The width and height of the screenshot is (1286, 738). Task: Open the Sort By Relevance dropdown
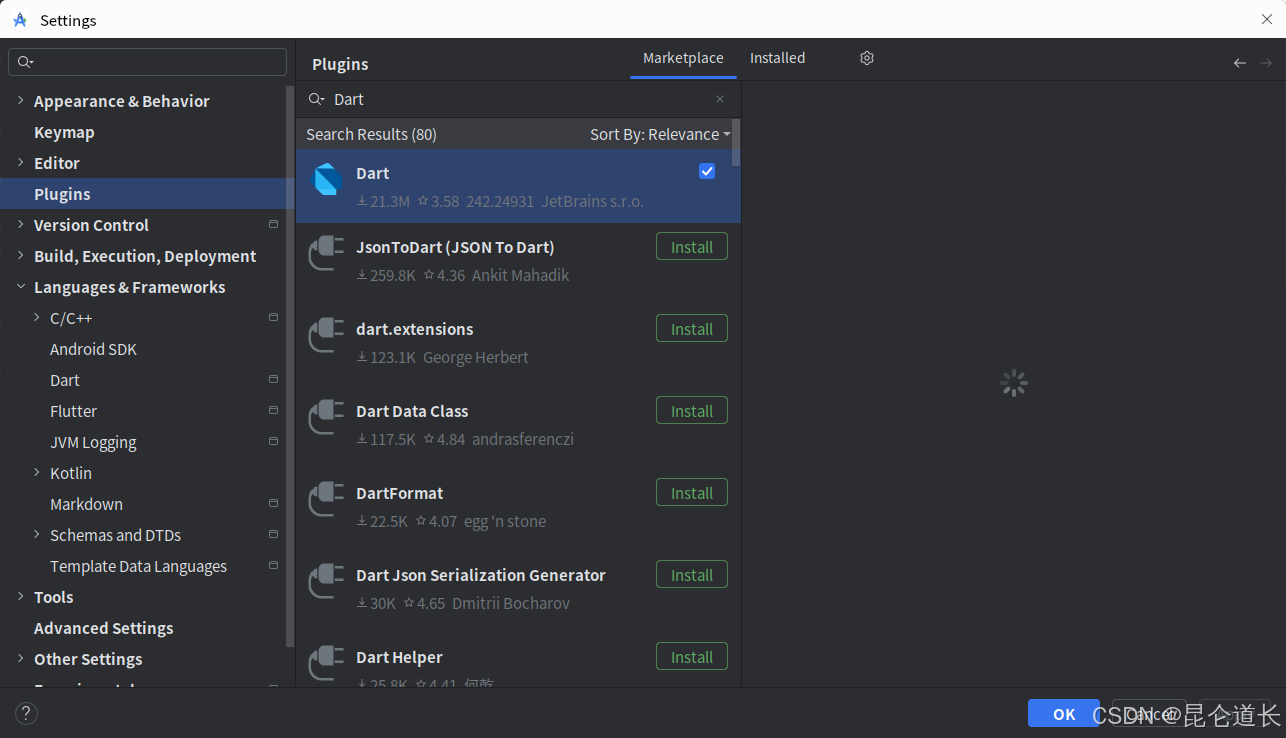click(660, 134)
